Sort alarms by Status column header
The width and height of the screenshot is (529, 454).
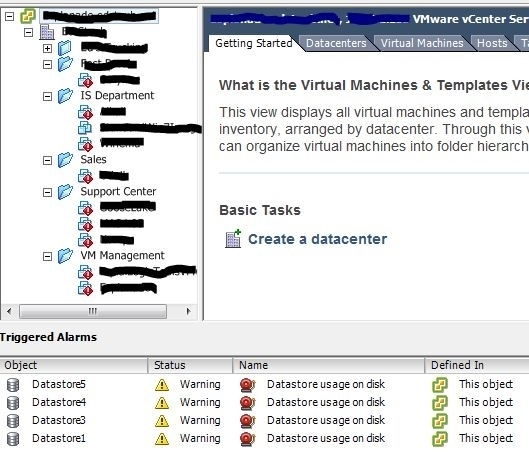pyautogui.click(x=190, y=365)
